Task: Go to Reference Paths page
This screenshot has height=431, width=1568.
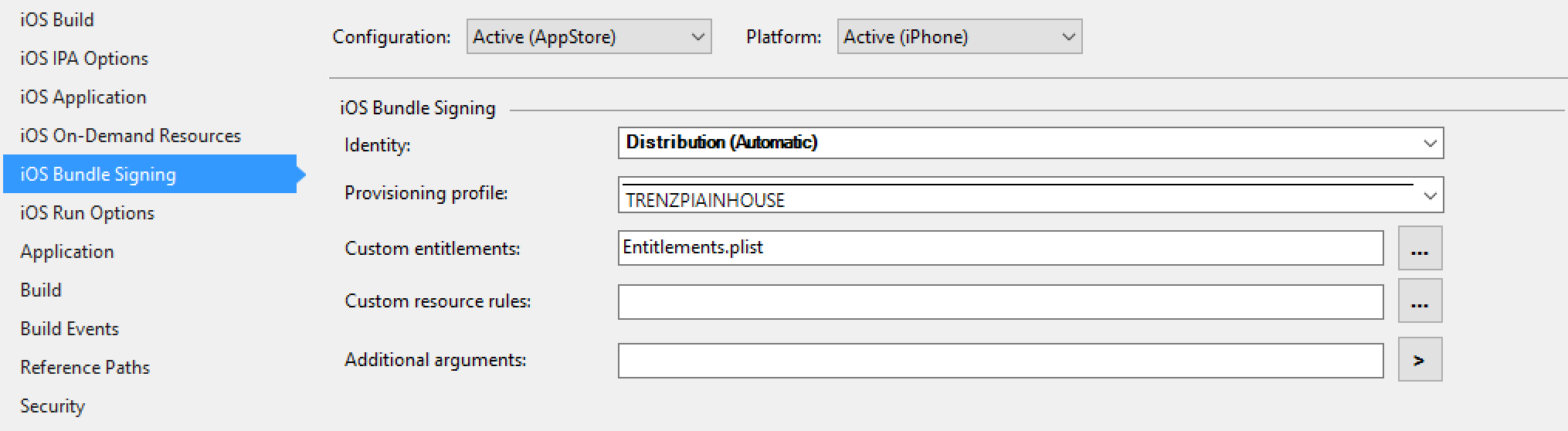Action: (85, 368)
